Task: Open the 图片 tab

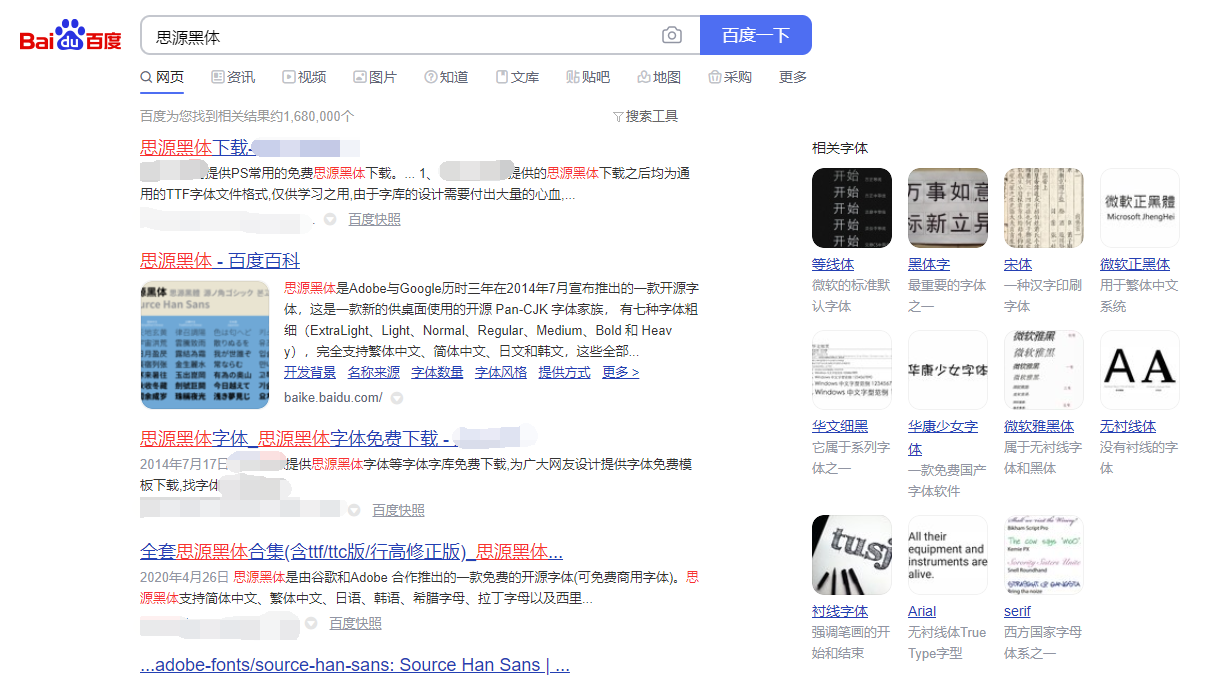Action: [x=375, y=77]
